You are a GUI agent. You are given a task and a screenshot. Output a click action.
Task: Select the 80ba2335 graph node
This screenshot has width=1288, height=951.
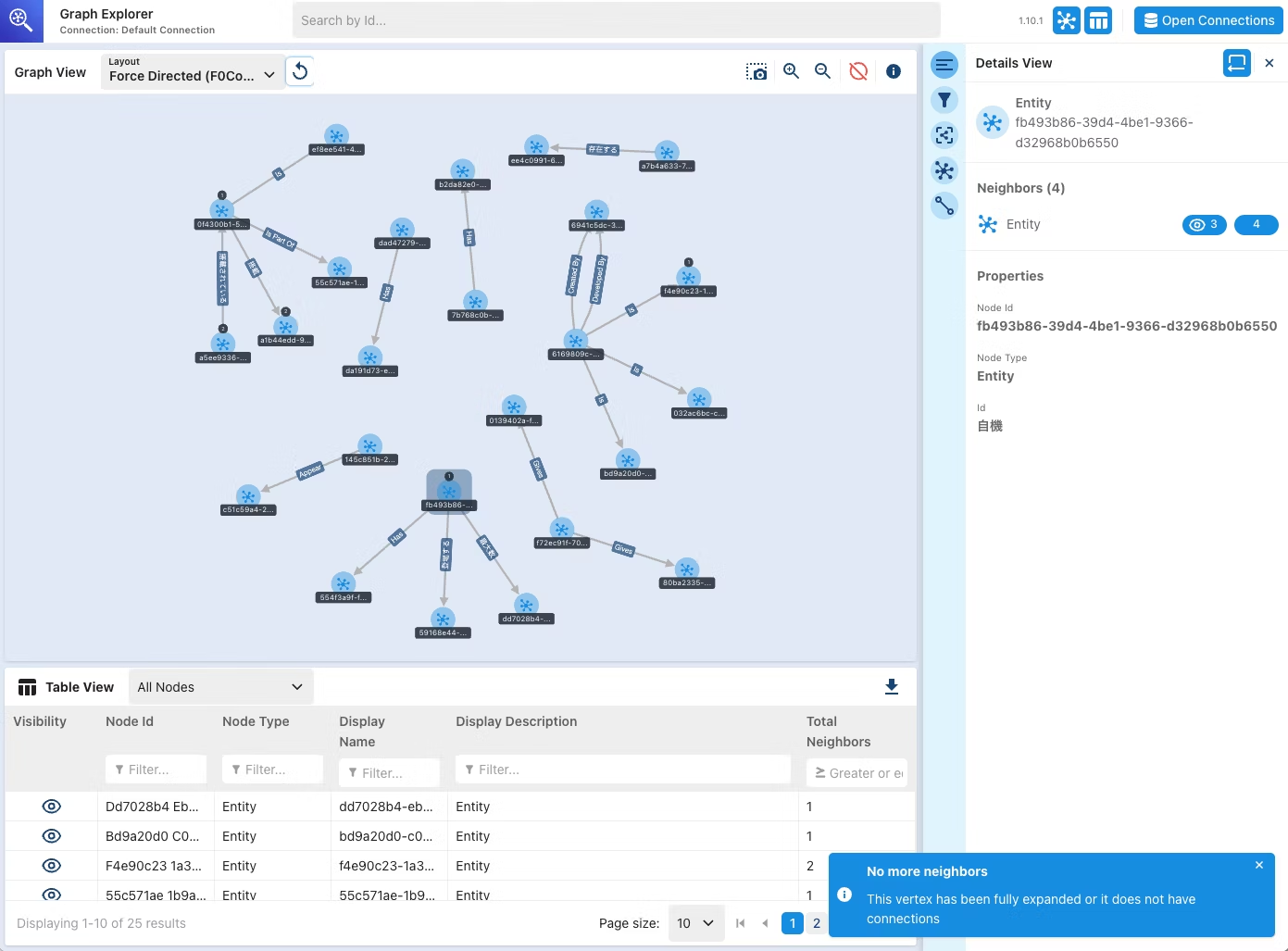687,569
